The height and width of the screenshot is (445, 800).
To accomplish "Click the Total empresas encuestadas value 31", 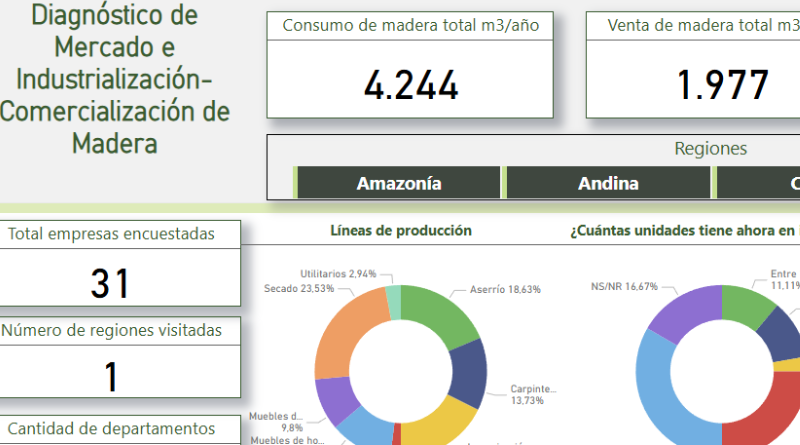I will coord(111,283).
